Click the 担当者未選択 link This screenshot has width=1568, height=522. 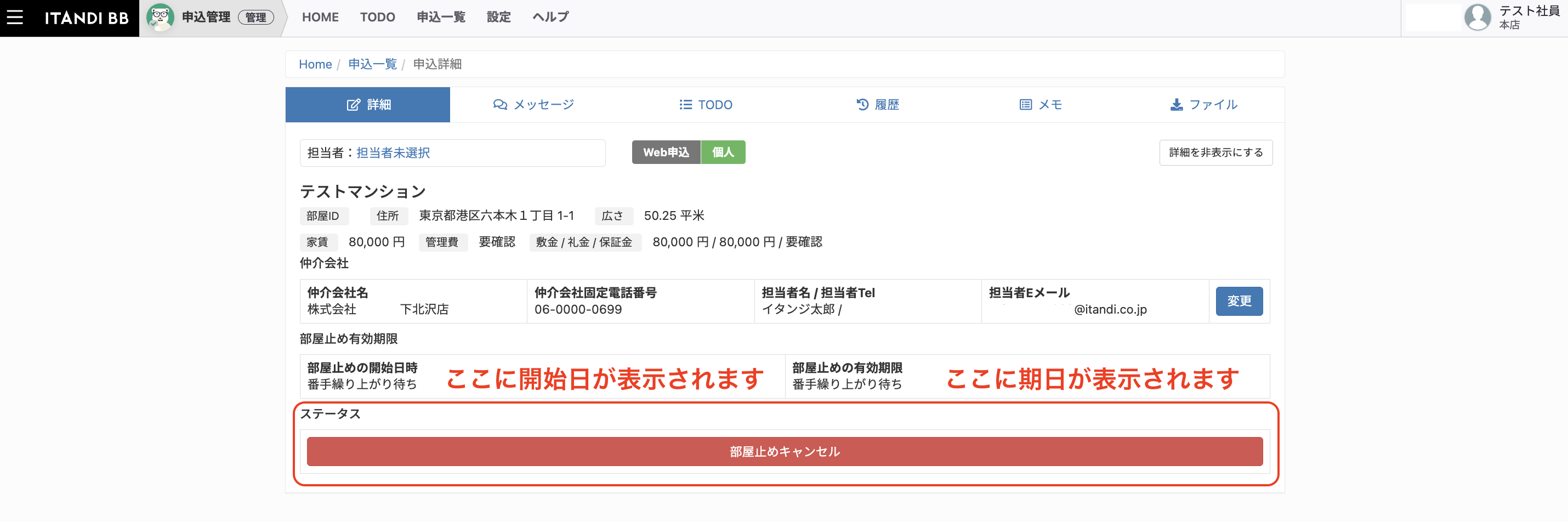(393, 153)
